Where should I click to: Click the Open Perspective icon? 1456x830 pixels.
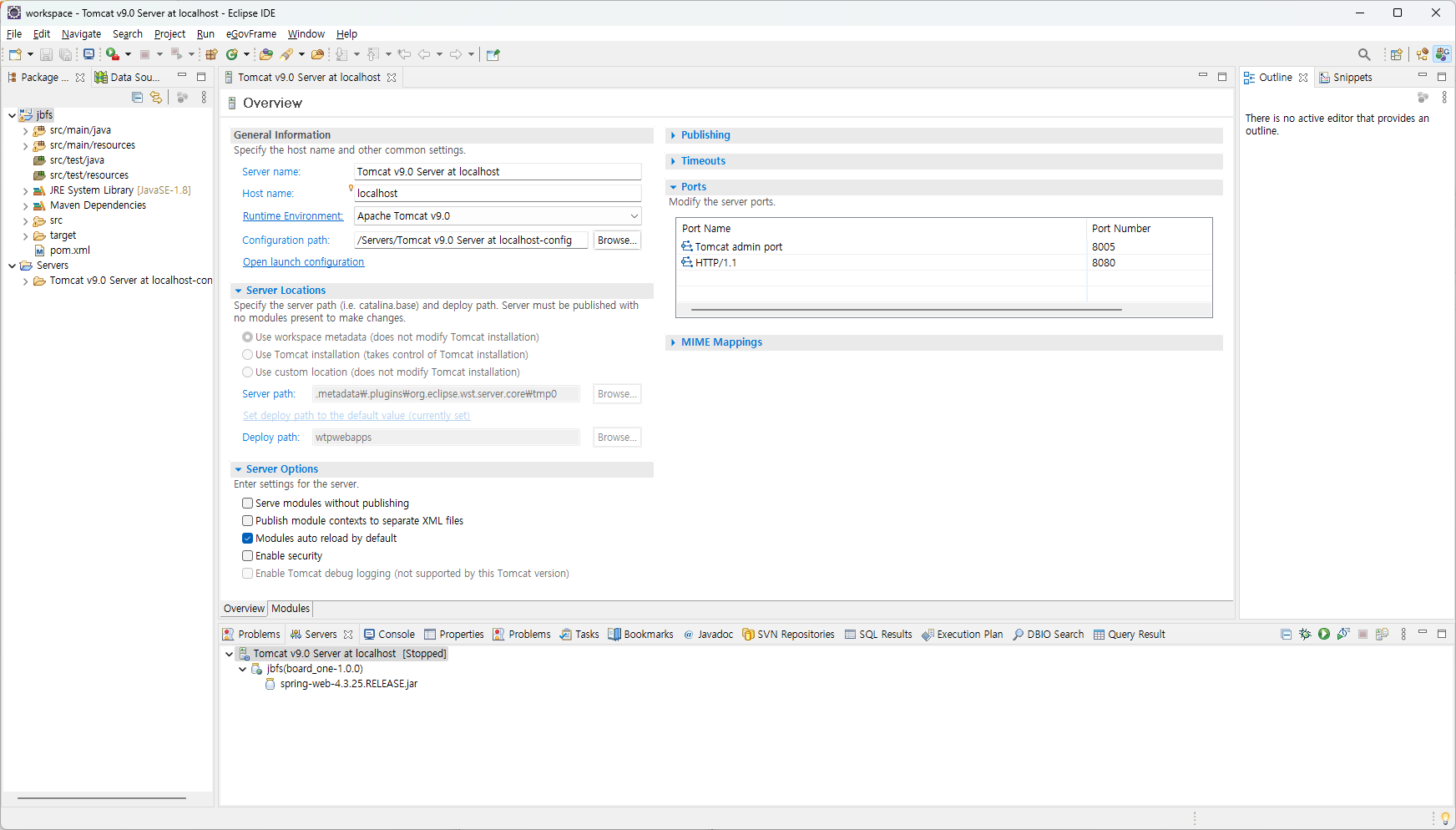tap(1396, 54)
